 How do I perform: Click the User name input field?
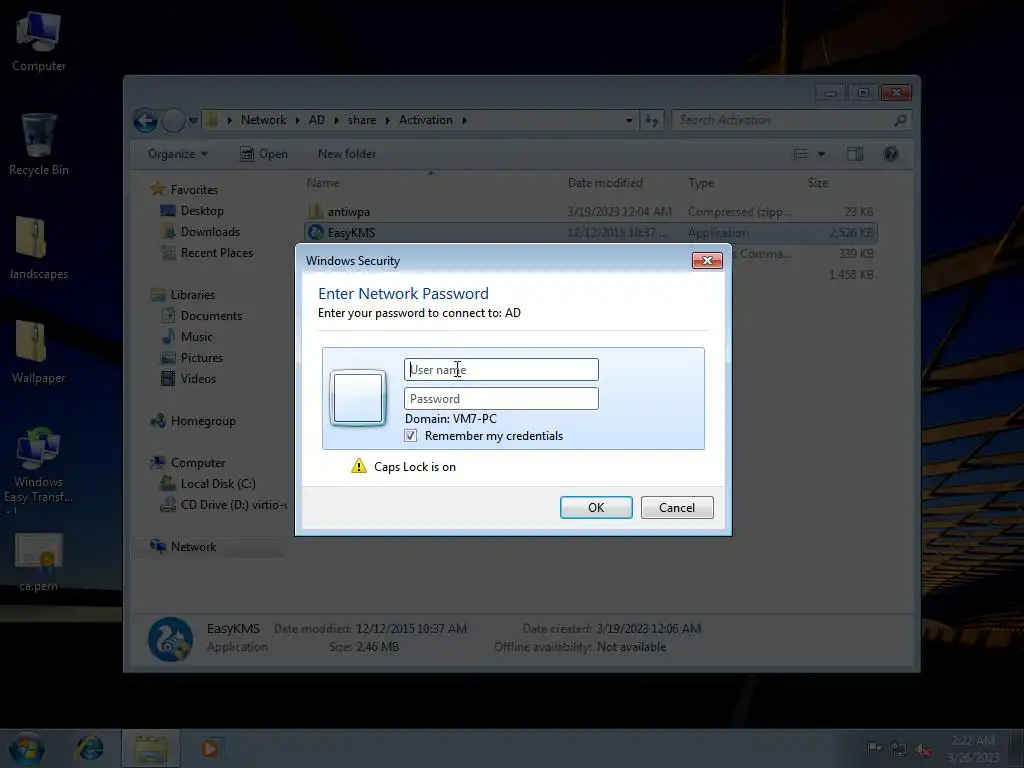(501, 370)
